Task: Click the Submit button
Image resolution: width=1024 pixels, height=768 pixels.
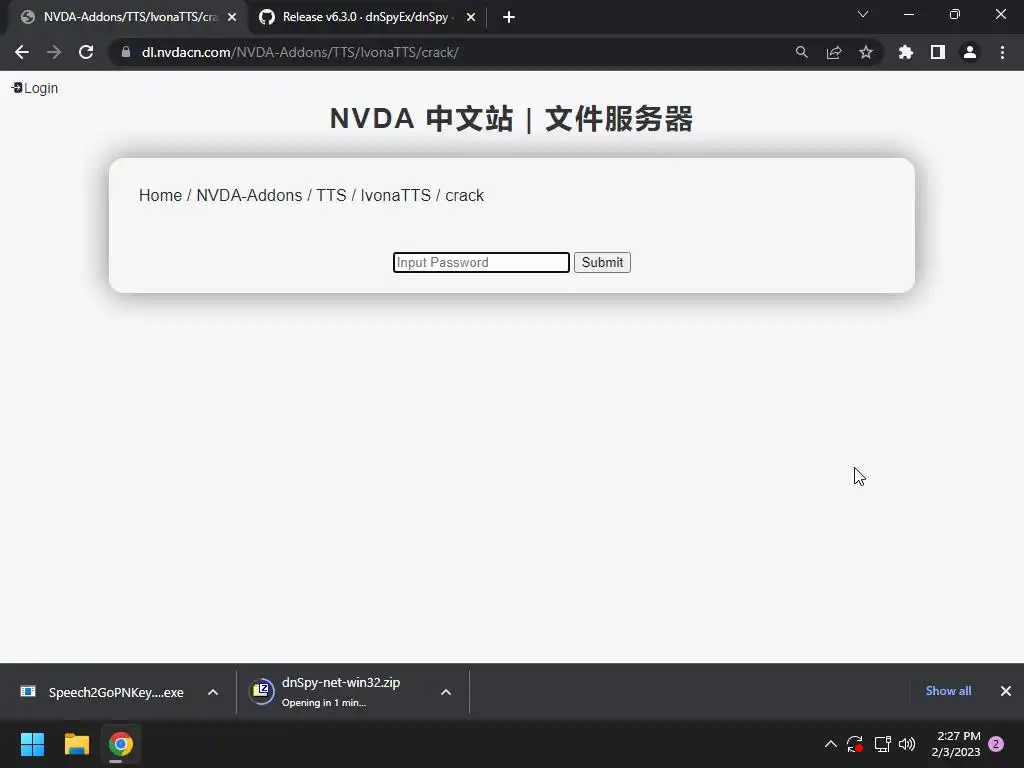Action: [602, 263]
